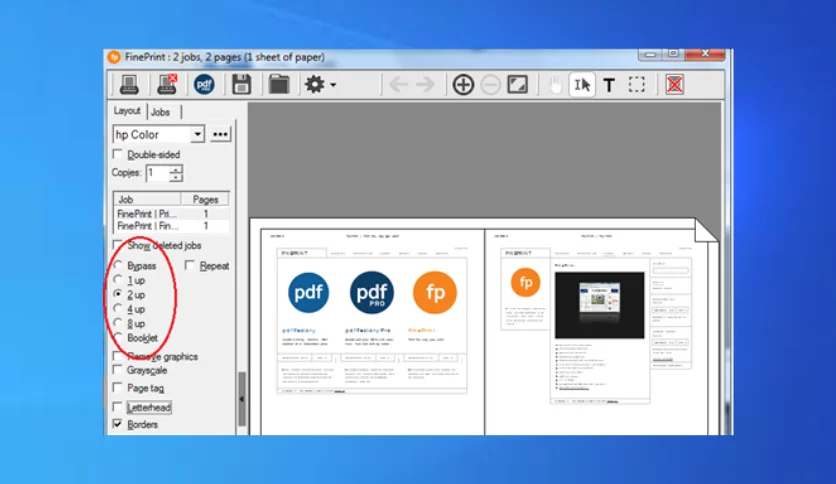
Task: Uncheck the Borders checkbox
Action: coord(117,424)
